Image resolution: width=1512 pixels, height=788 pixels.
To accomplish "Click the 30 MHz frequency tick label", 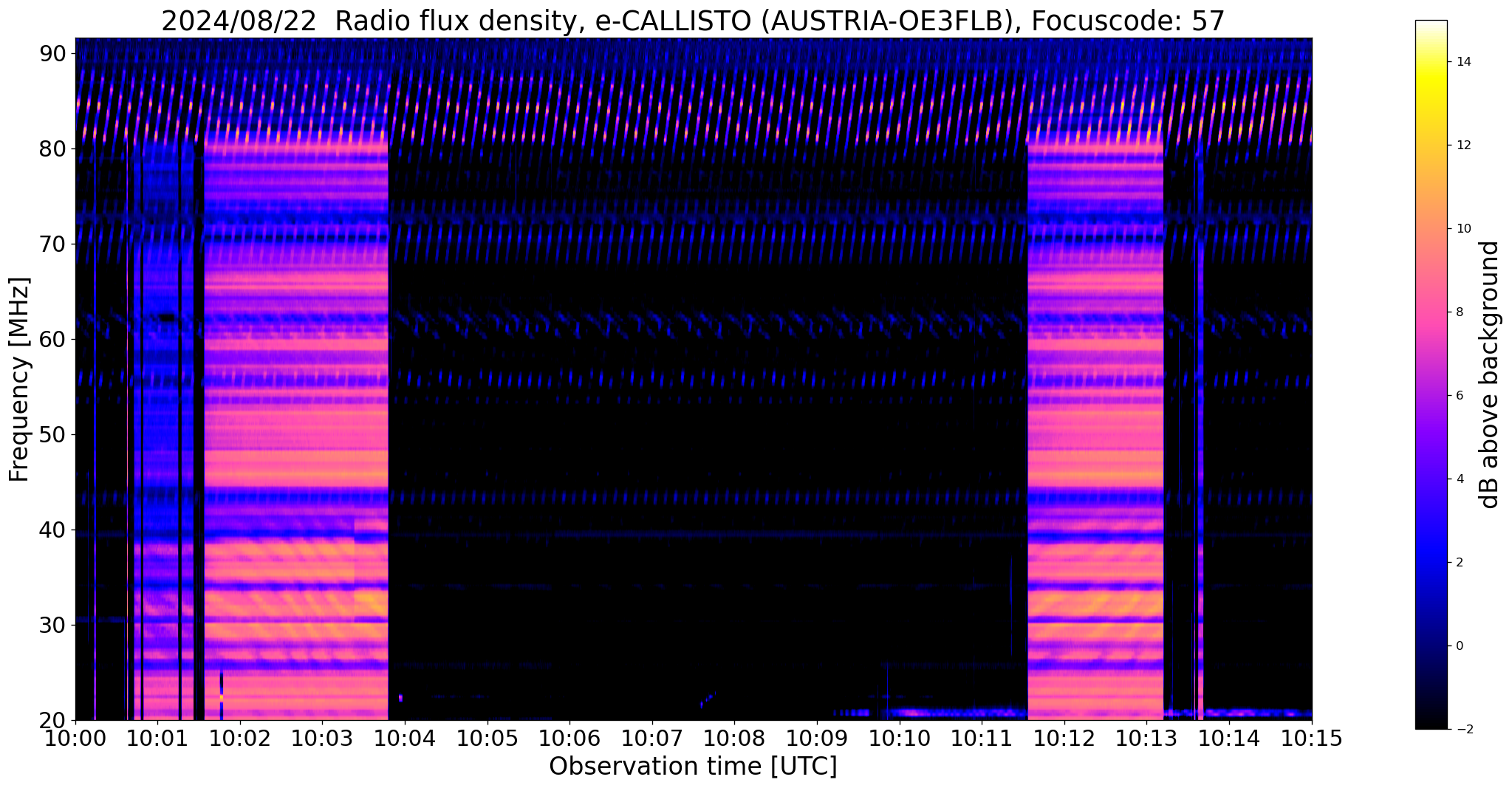I will point(54,626).
